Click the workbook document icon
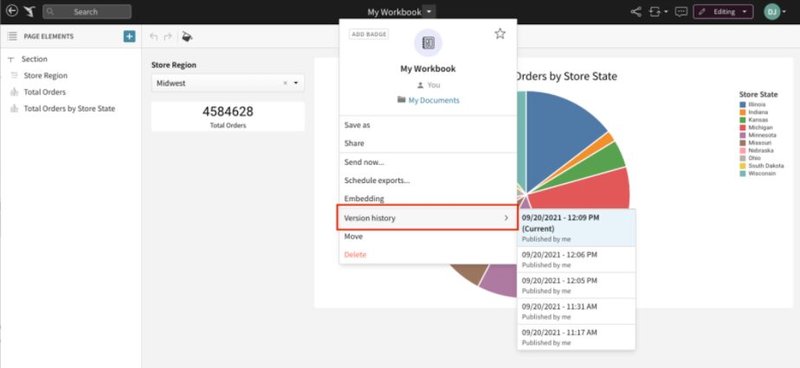 (x=428, y=43)
